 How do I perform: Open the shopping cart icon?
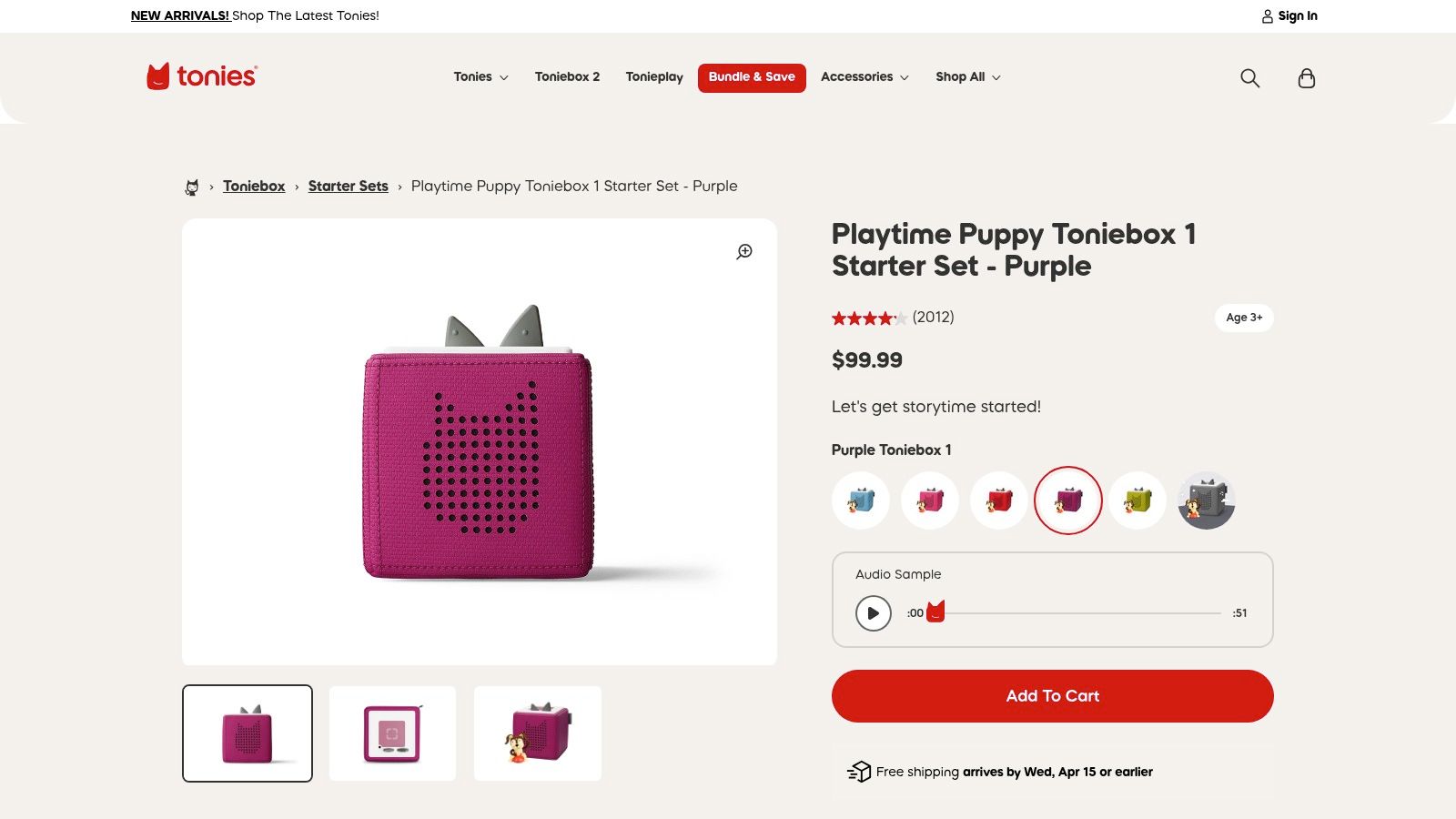(1306, 79)
